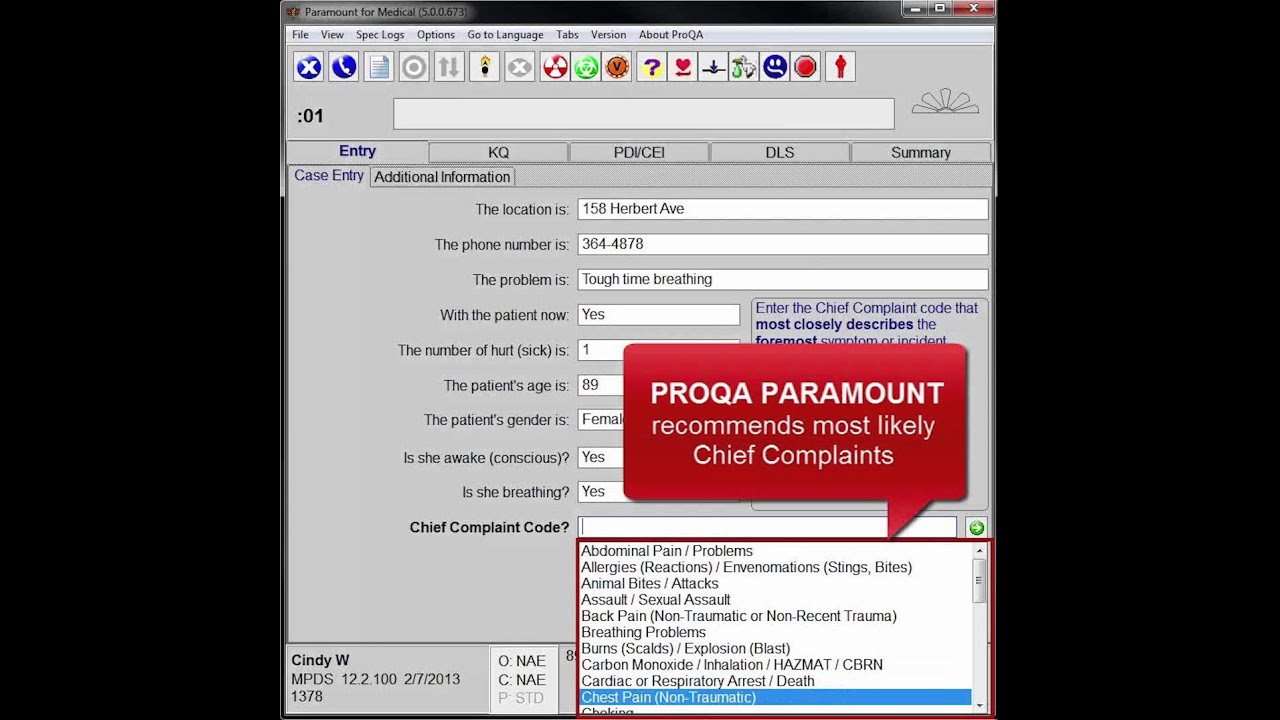Select Animal Bites / Attacks from the list

coord(775,583)
